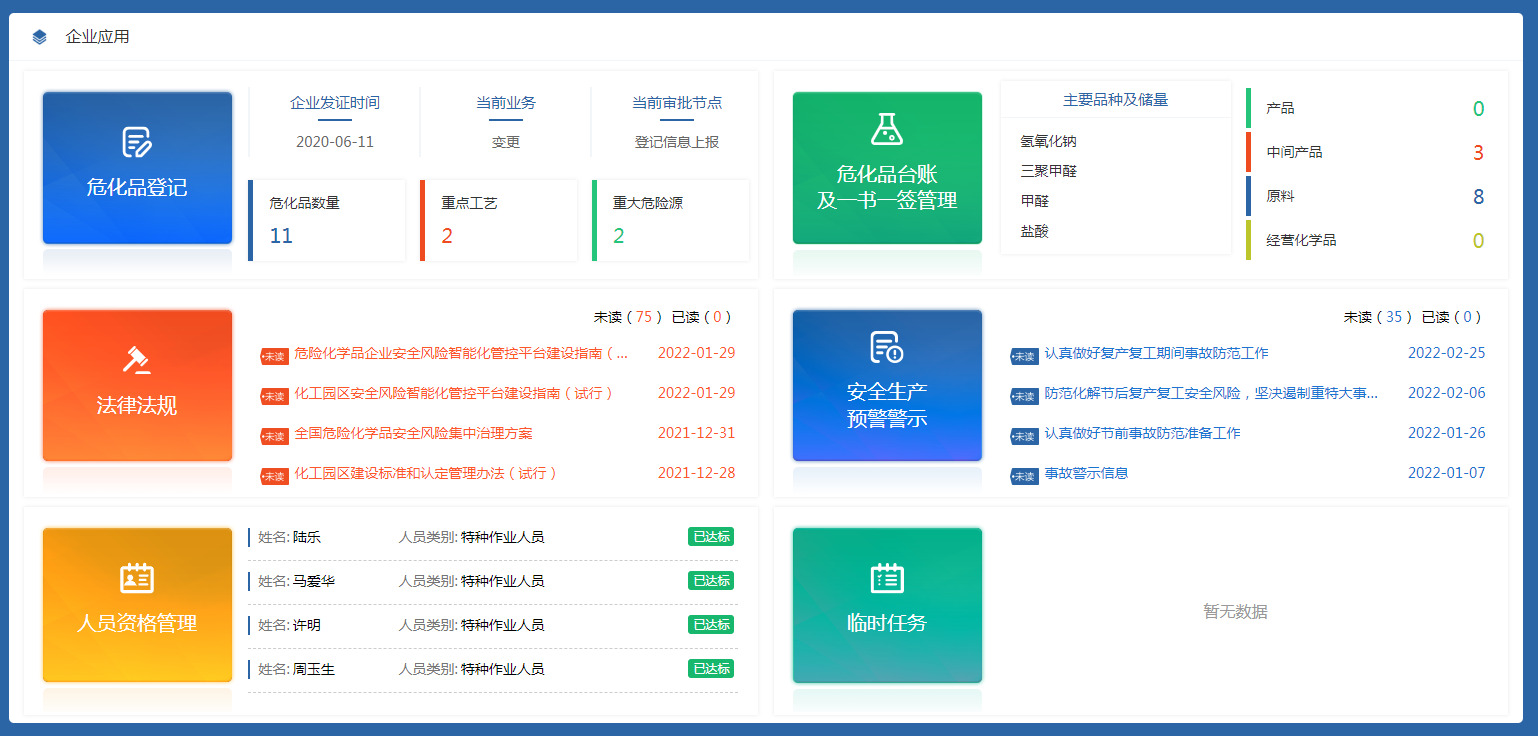Click the checklist icon in 临时任务 tile
This screenshot has width=1539, height=737.
point(887,578)
